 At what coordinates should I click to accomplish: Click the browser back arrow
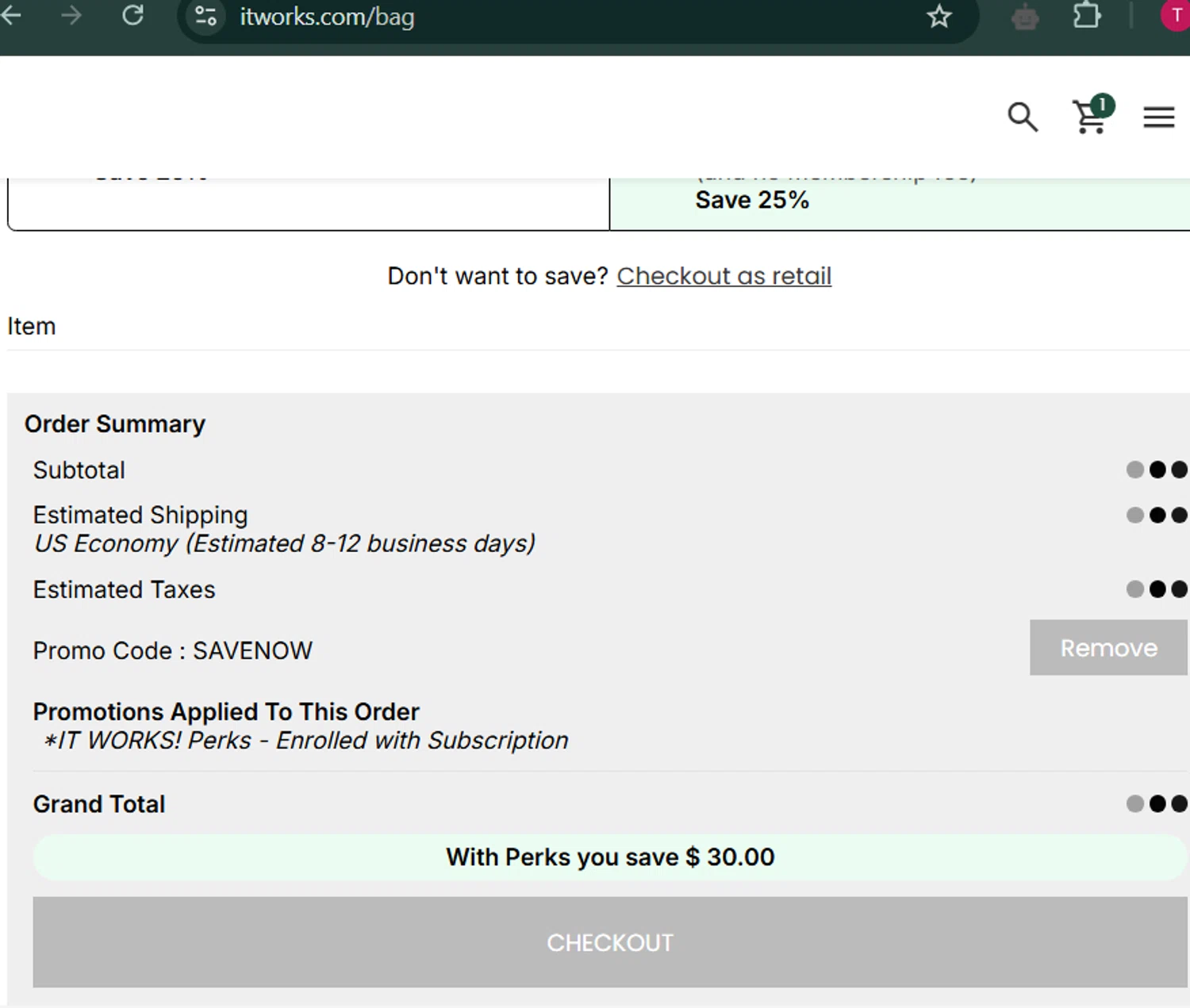11,16
